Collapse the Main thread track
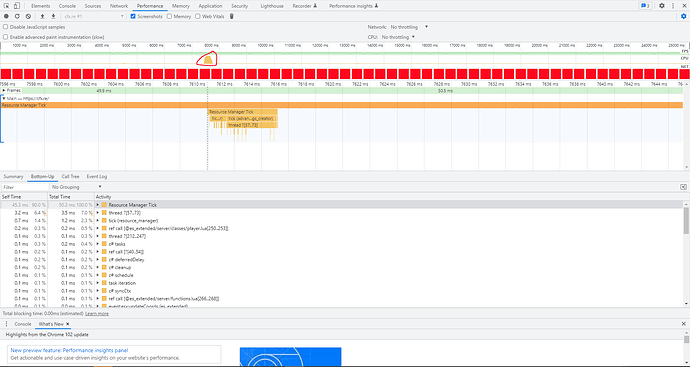The width and height of the screenshot is (690, 367). pyautogui.click(x=4, y=99)
